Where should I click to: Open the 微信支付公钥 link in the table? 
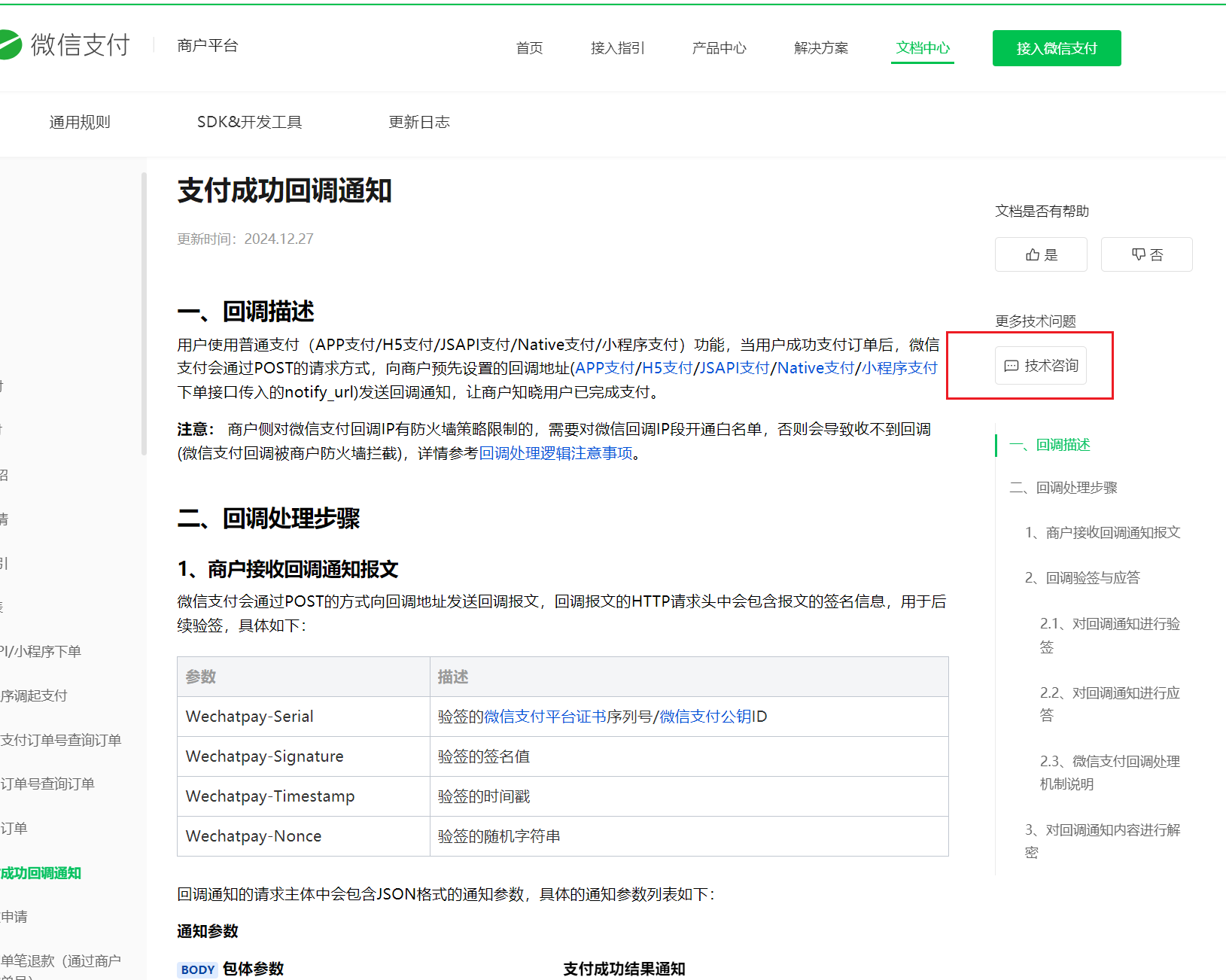705,717
